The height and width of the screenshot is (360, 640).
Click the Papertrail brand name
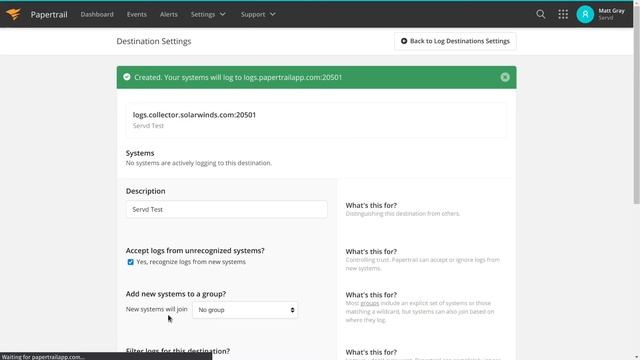49,15
